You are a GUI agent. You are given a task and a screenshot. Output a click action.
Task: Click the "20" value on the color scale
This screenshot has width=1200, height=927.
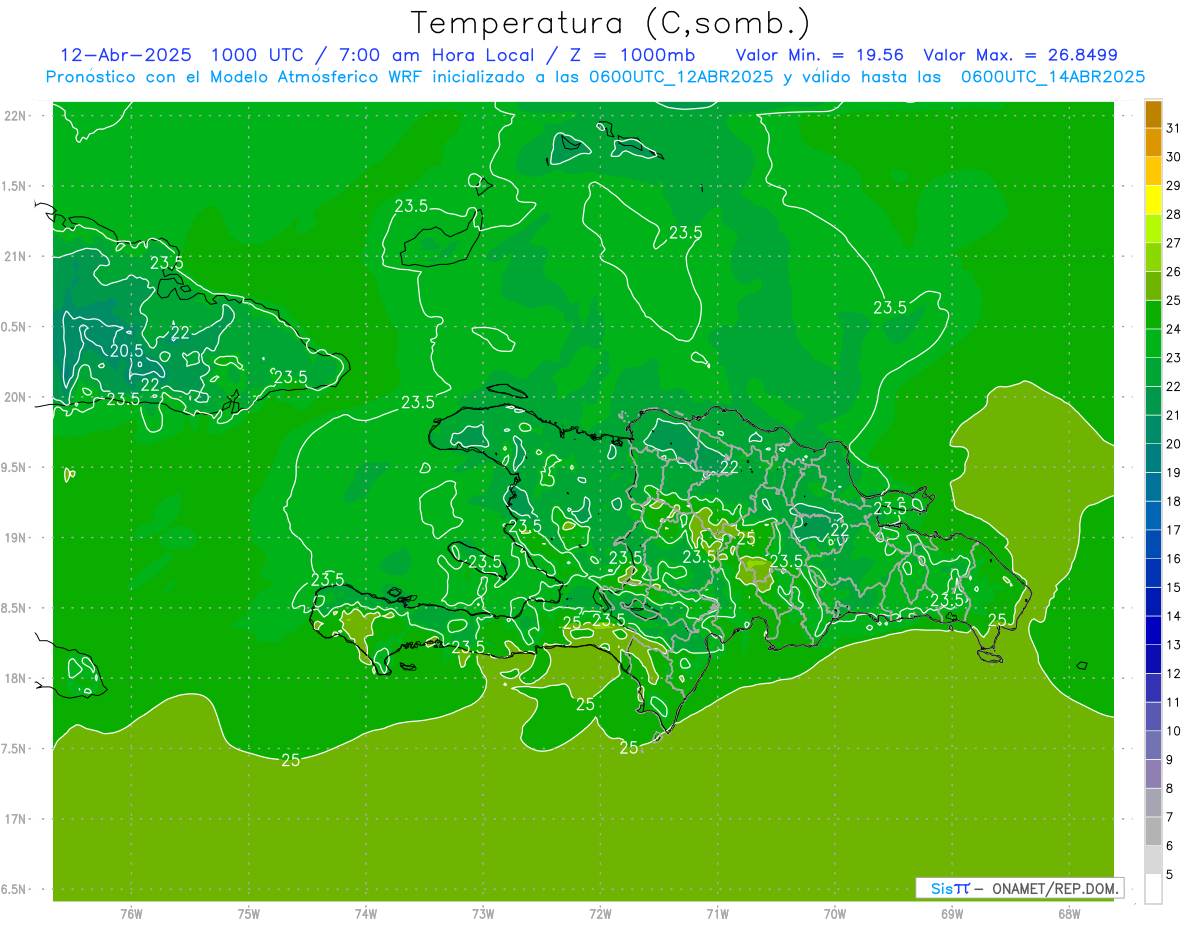1173,444
